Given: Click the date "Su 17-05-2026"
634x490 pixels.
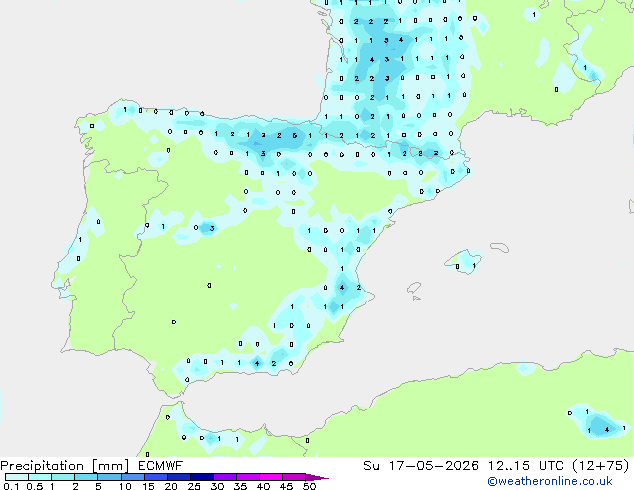Looking at the screenshot, I should tap(421, 465).
